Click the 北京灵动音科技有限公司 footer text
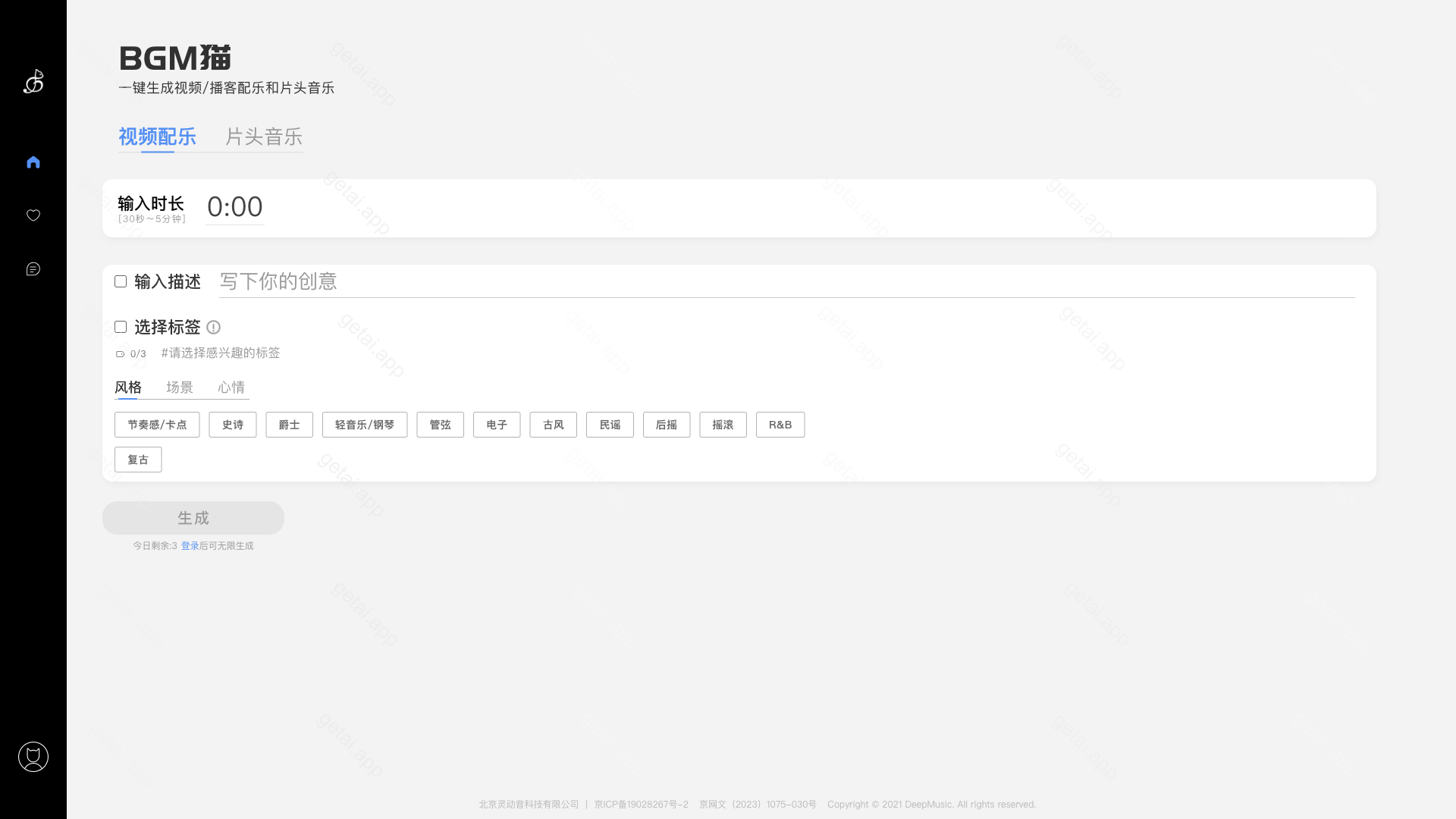This screenshot has height=819, width=1456. pos(529,805)
